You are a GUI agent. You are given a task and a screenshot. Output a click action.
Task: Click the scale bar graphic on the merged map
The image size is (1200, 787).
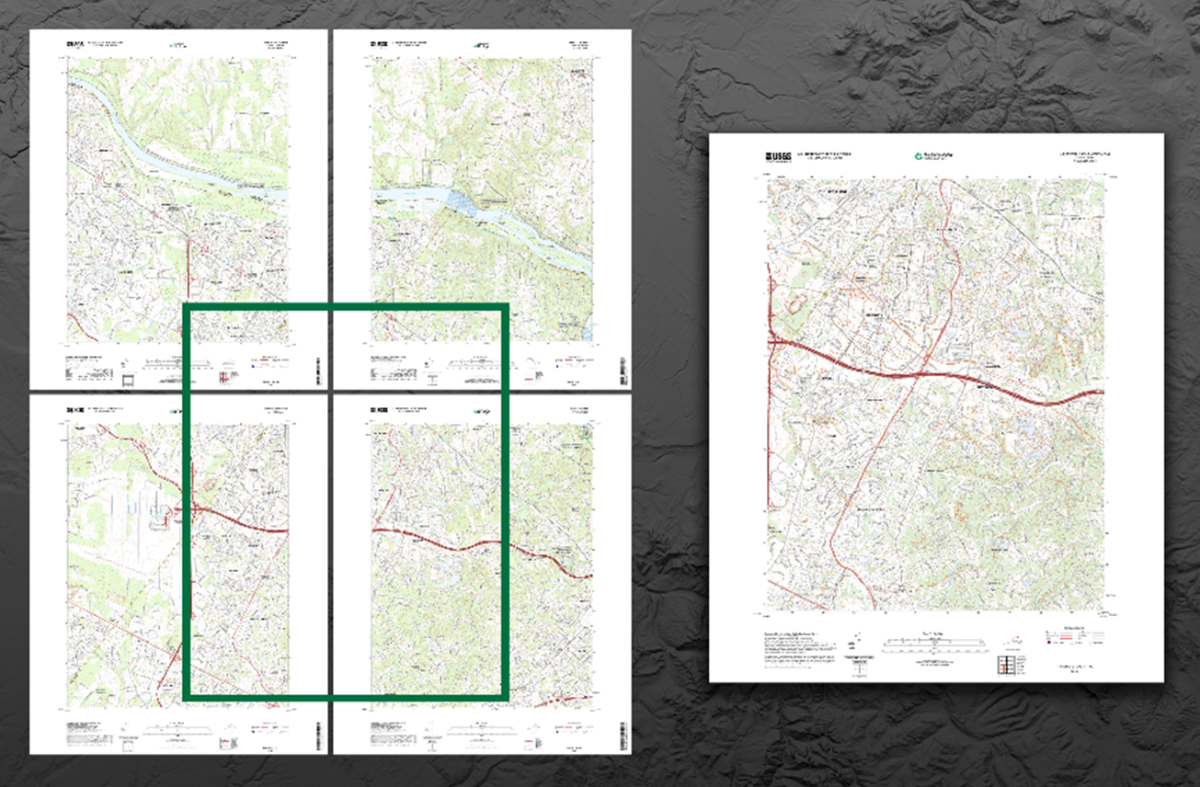point(933,643)
